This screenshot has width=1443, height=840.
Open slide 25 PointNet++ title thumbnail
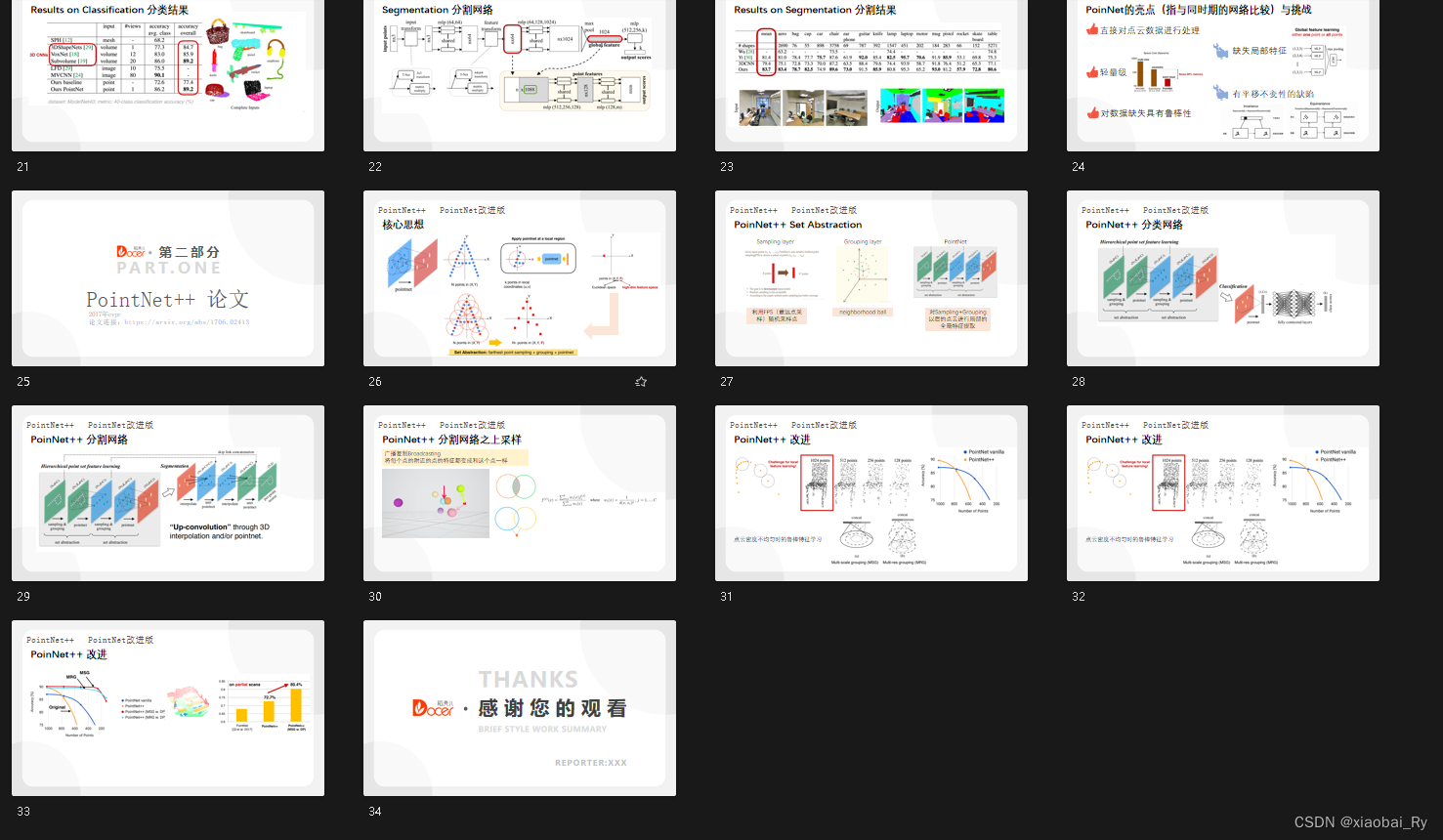click(168, 278)
